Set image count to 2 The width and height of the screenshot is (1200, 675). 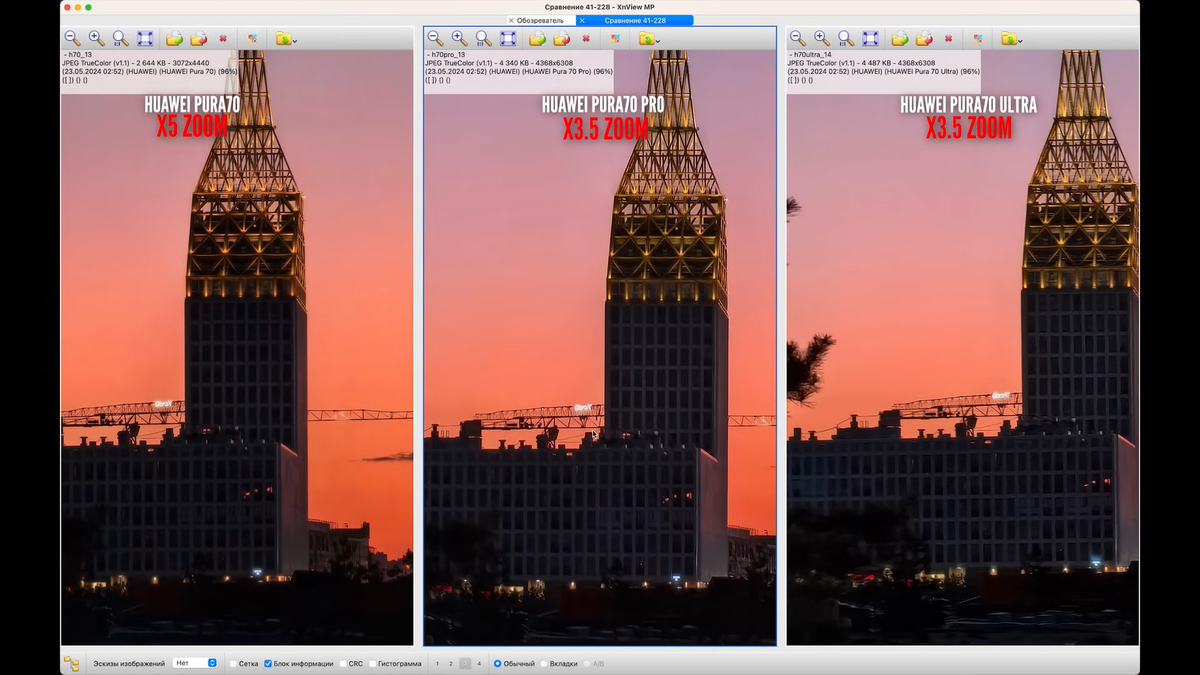pos(451,663)
